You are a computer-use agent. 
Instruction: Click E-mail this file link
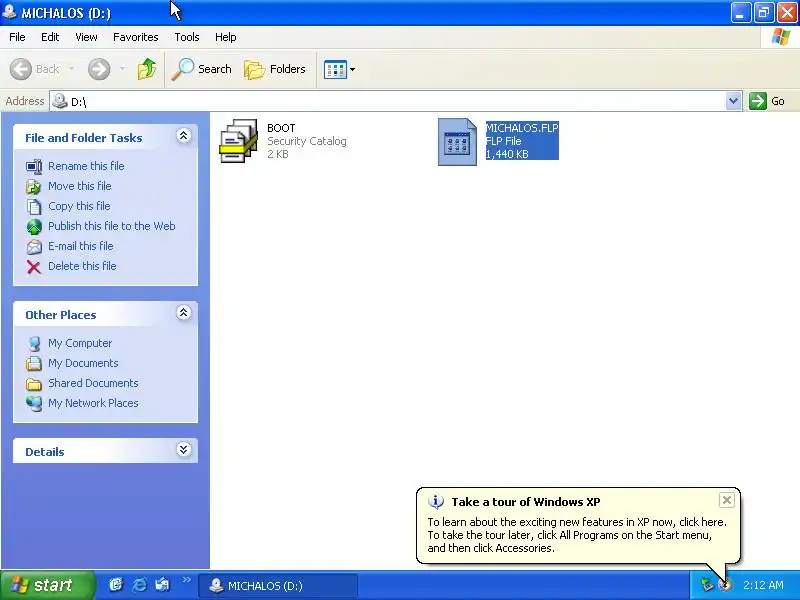click(x=81, y=246)
